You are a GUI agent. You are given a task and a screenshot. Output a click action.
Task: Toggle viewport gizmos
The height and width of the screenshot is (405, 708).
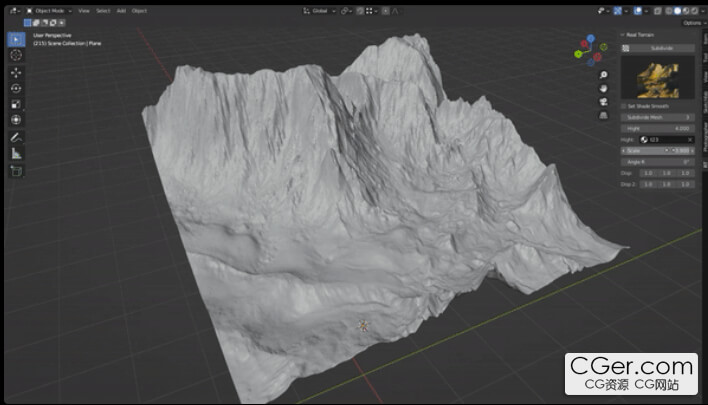[618, 11]
